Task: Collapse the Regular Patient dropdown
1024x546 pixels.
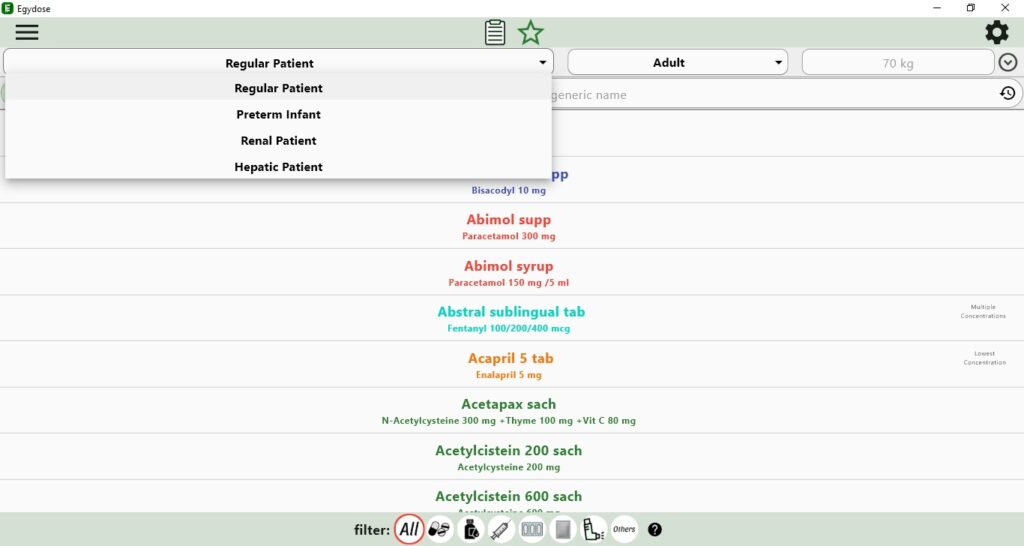Action: (278, 63)
